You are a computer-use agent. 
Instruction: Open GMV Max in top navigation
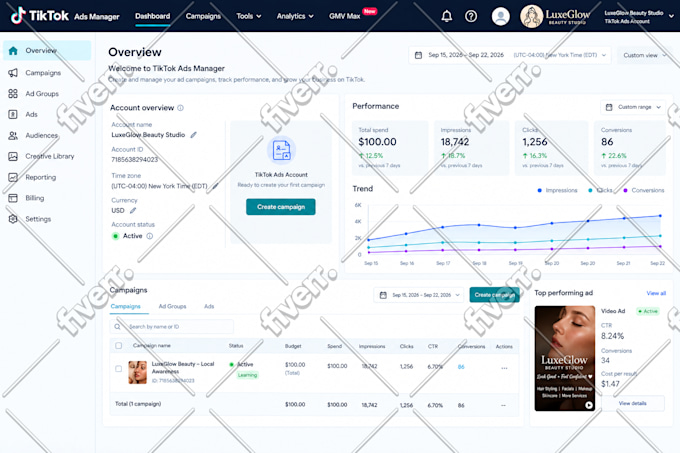[x=344, y=16]
